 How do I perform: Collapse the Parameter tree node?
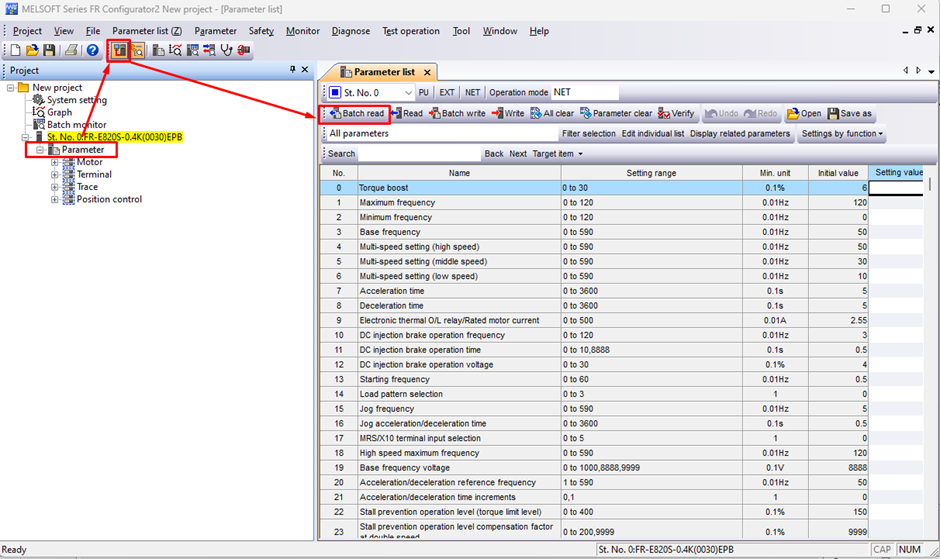[x=40, y=150]
